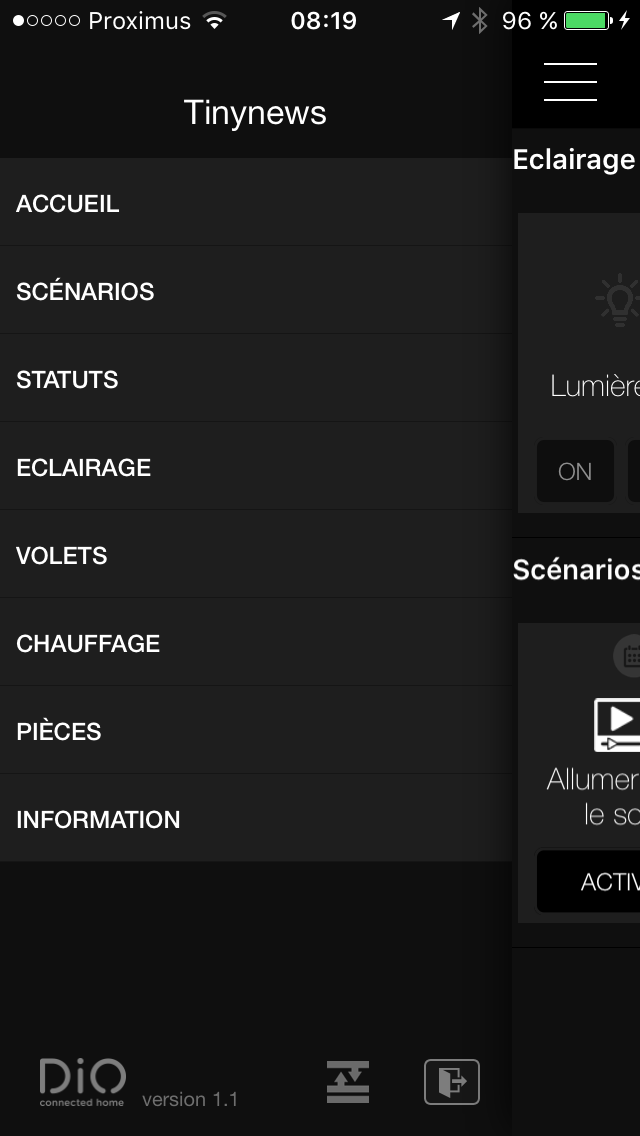
Task: Click the logout door icon
Action: coord(451,1081)
